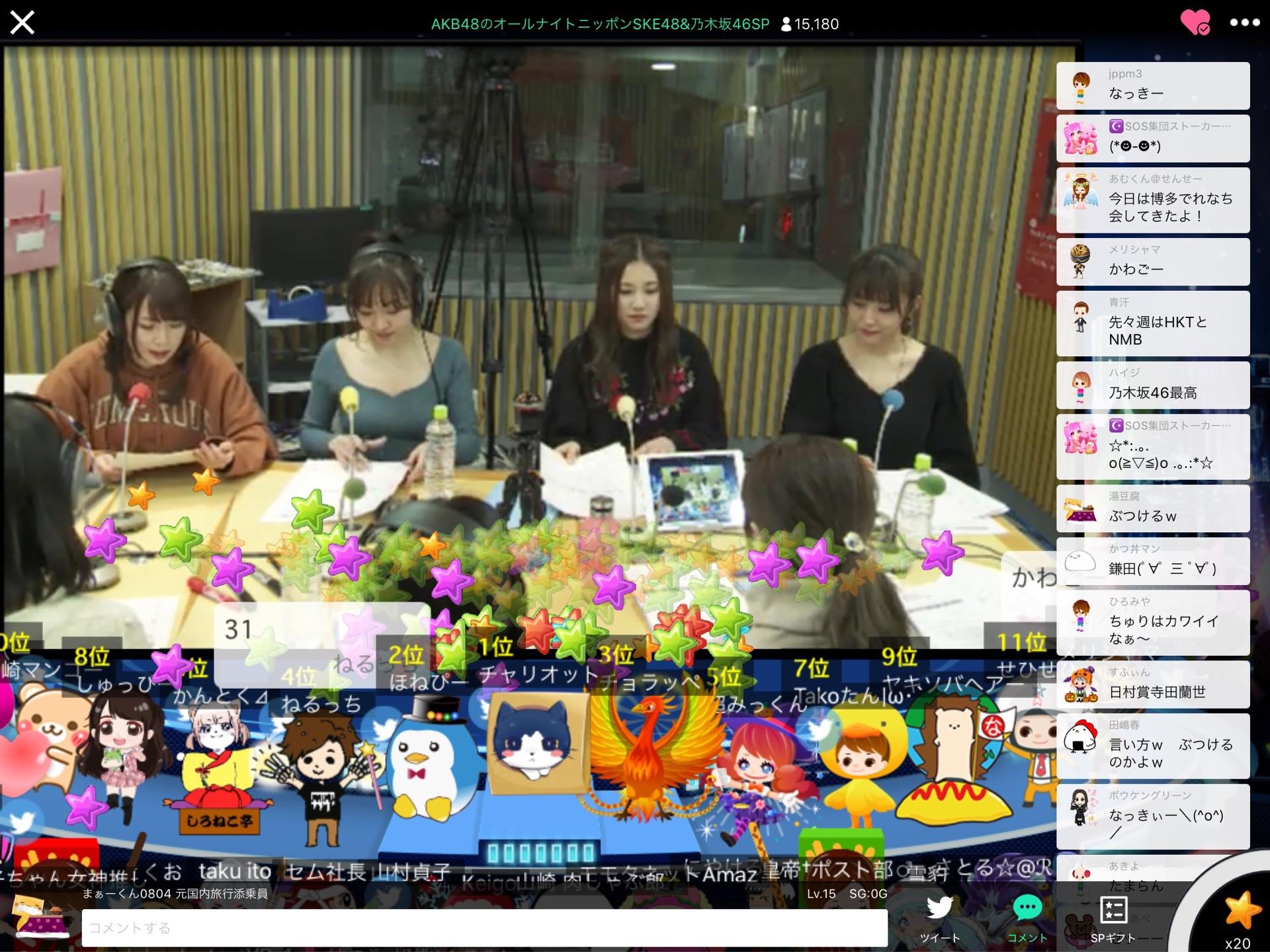The height and width of the screenshot is (952, 1270).
Task: Click the Lv.15 level indicator
Action: point(821,894)
